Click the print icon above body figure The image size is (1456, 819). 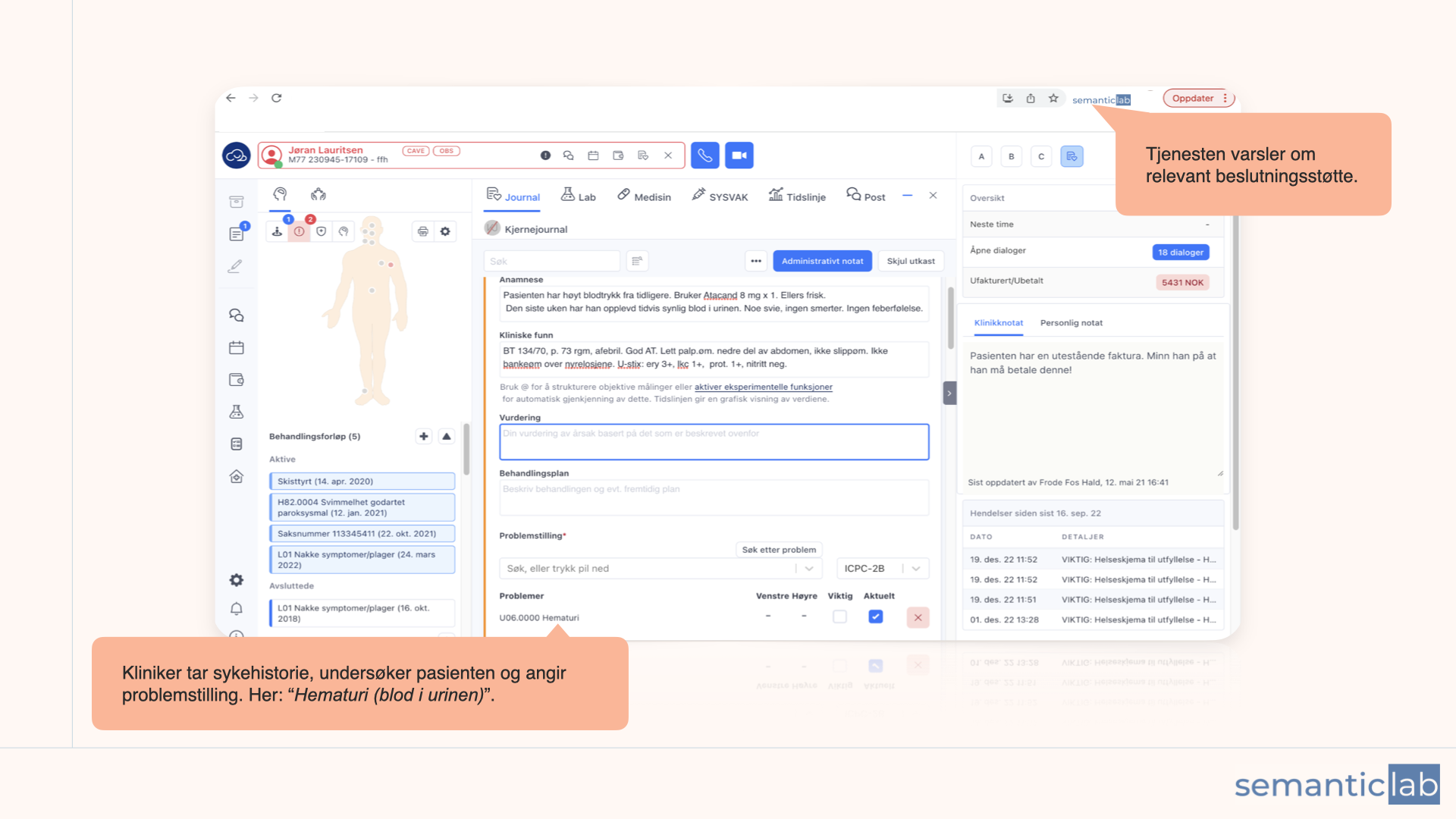pyautogui.click(x=423, y=231)
